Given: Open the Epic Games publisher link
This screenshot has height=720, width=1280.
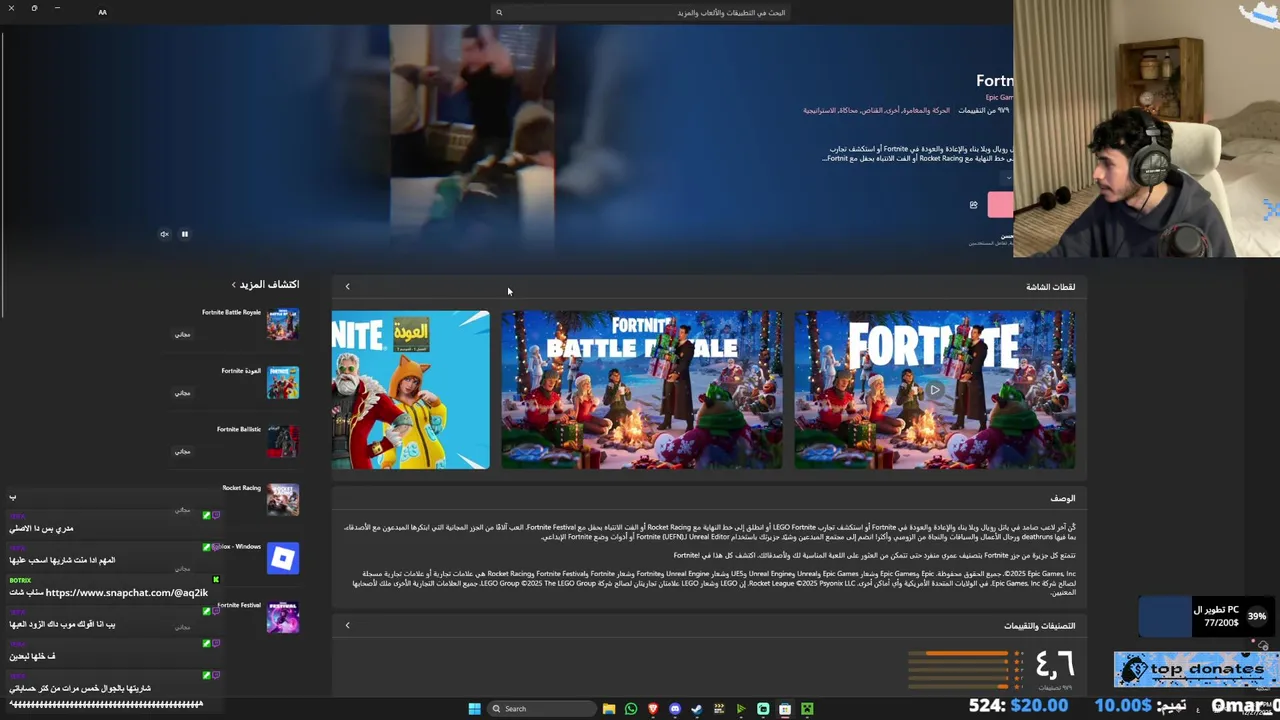Looking at the screenshot, I should coord(999,97).
